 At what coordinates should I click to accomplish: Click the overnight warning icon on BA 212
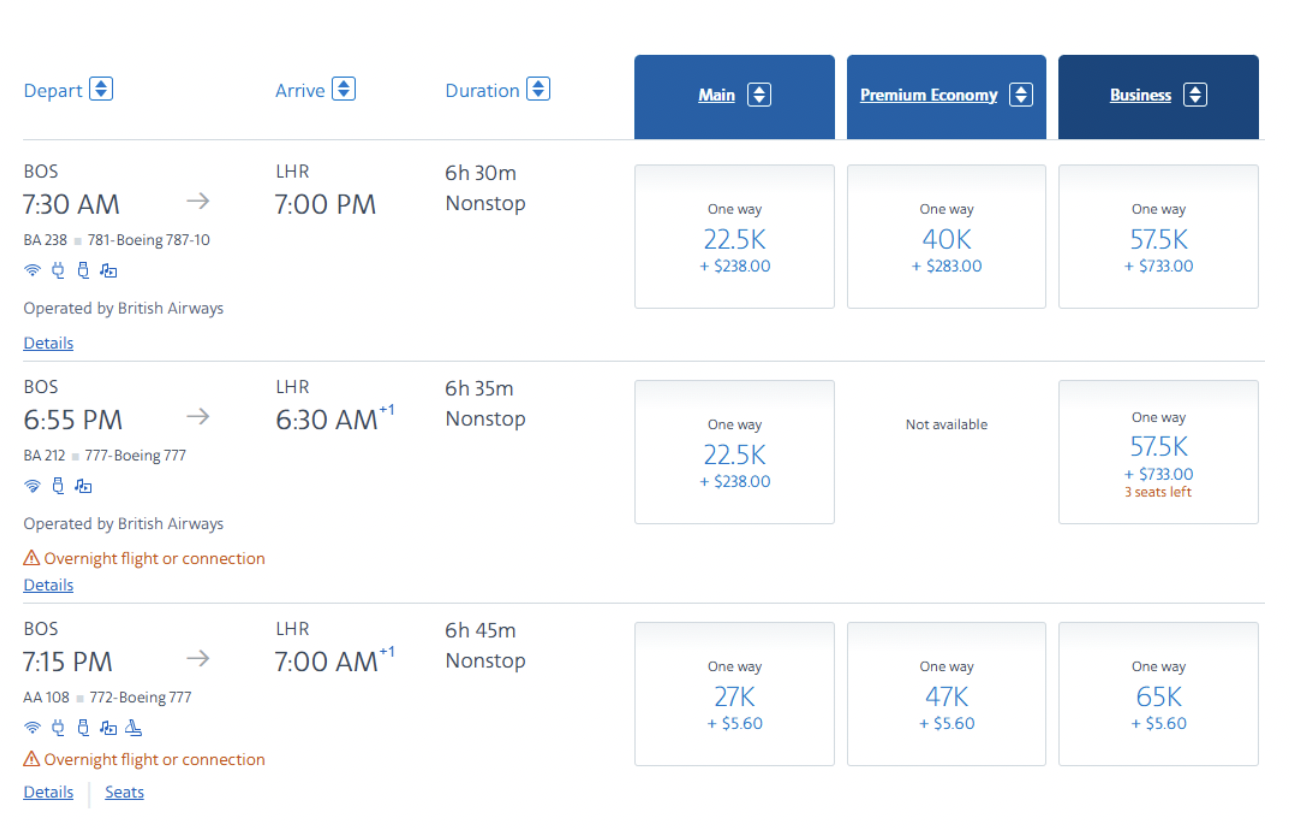(32, 558)
